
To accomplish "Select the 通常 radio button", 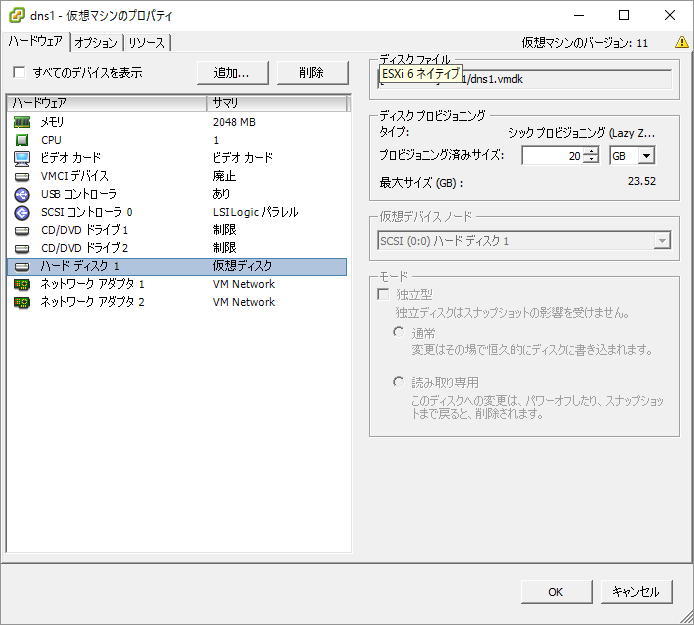I will click(x=399, y=332).
